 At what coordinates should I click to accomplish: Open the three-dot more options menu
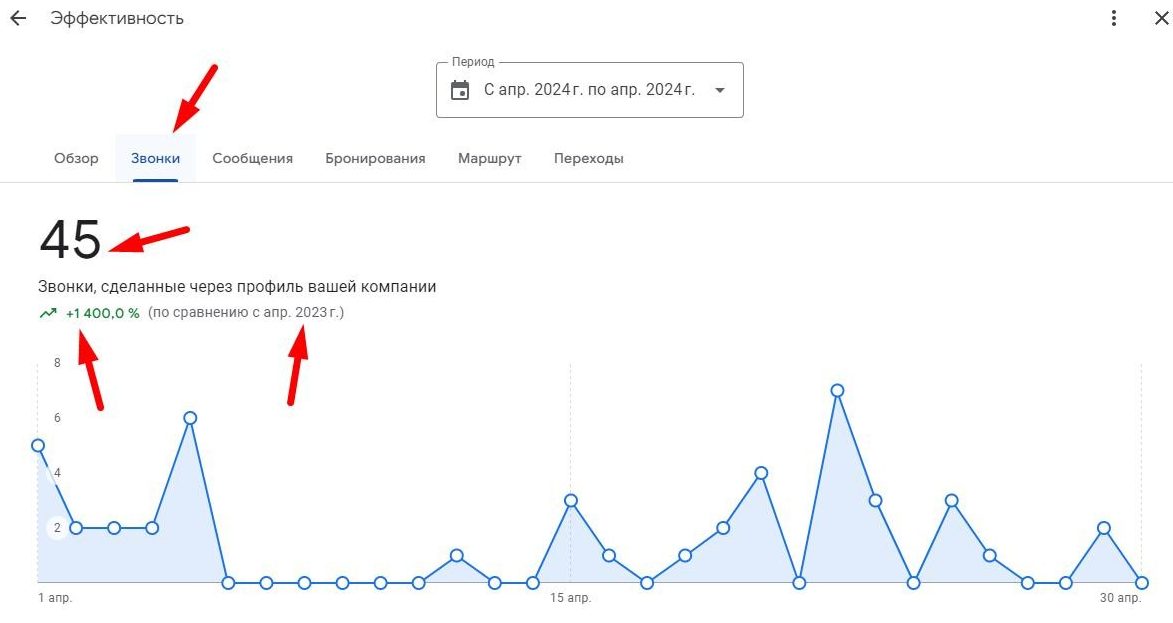1114,19
